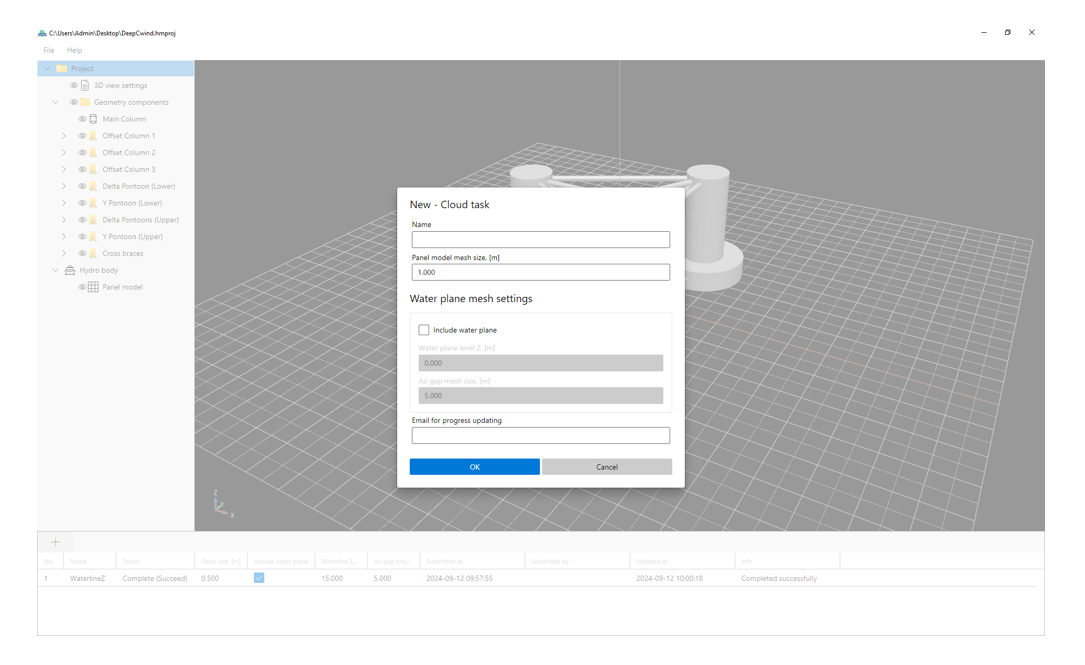Expand the Delta Pontoons (Upper) node

64,220
